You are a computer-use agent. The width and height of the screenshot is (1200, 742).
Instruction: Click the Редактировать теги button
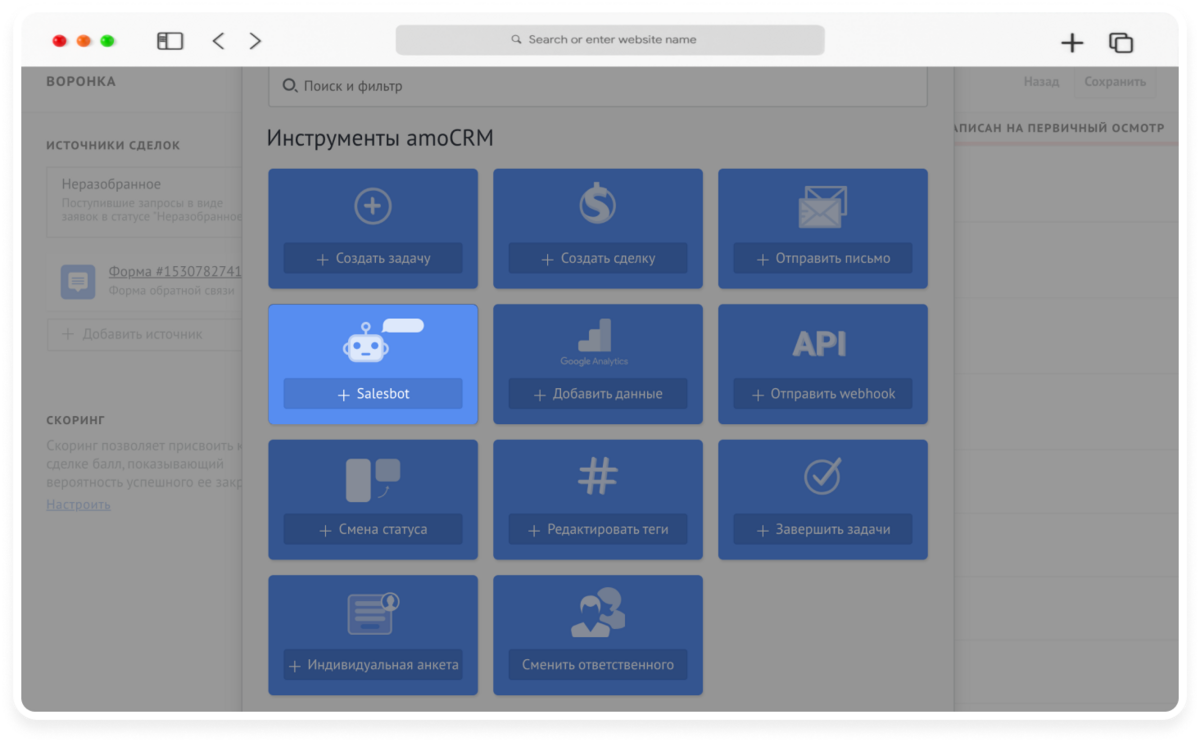(x=598, y=529)
